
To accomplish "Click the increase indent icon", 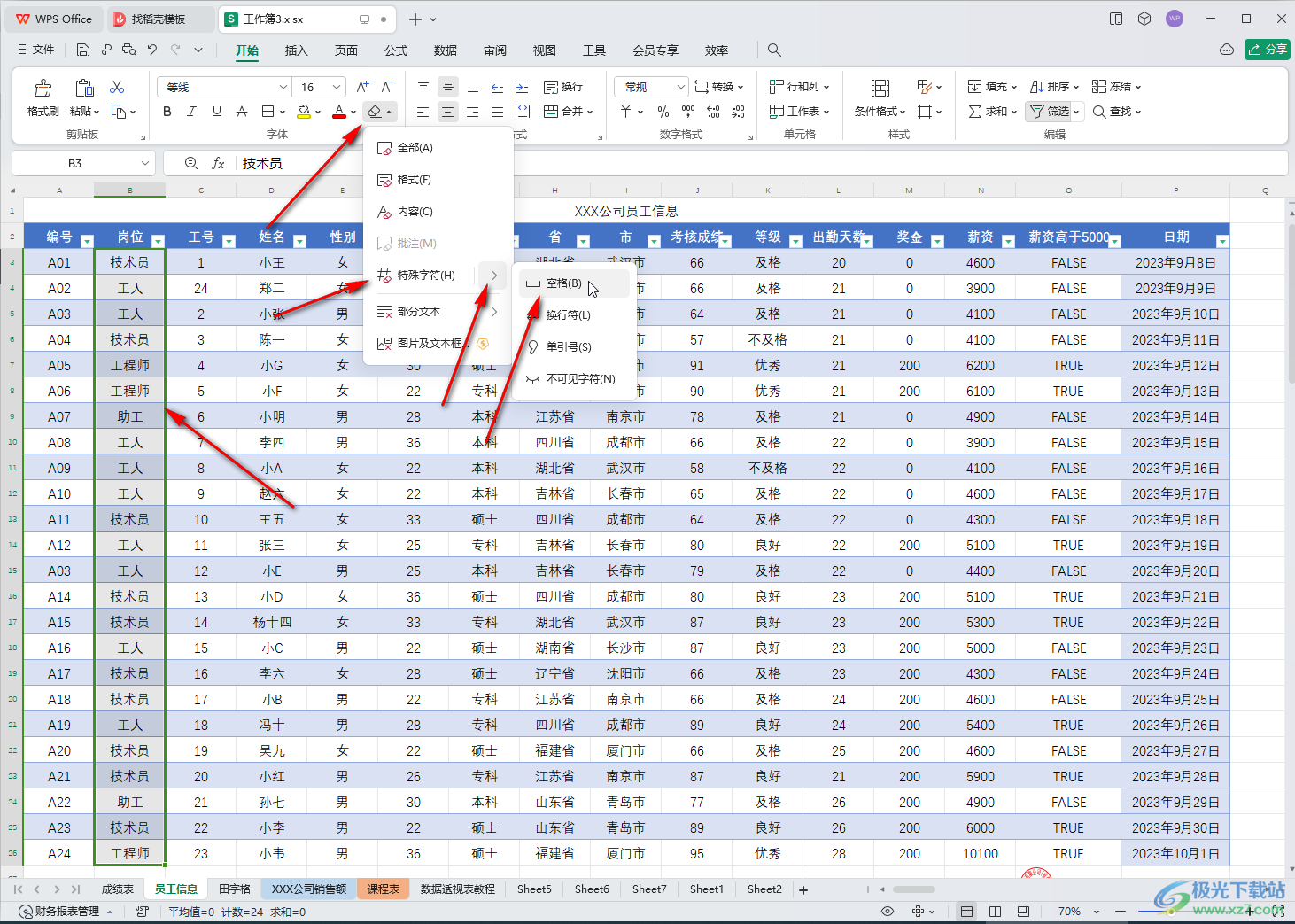I will coord(523,87).
